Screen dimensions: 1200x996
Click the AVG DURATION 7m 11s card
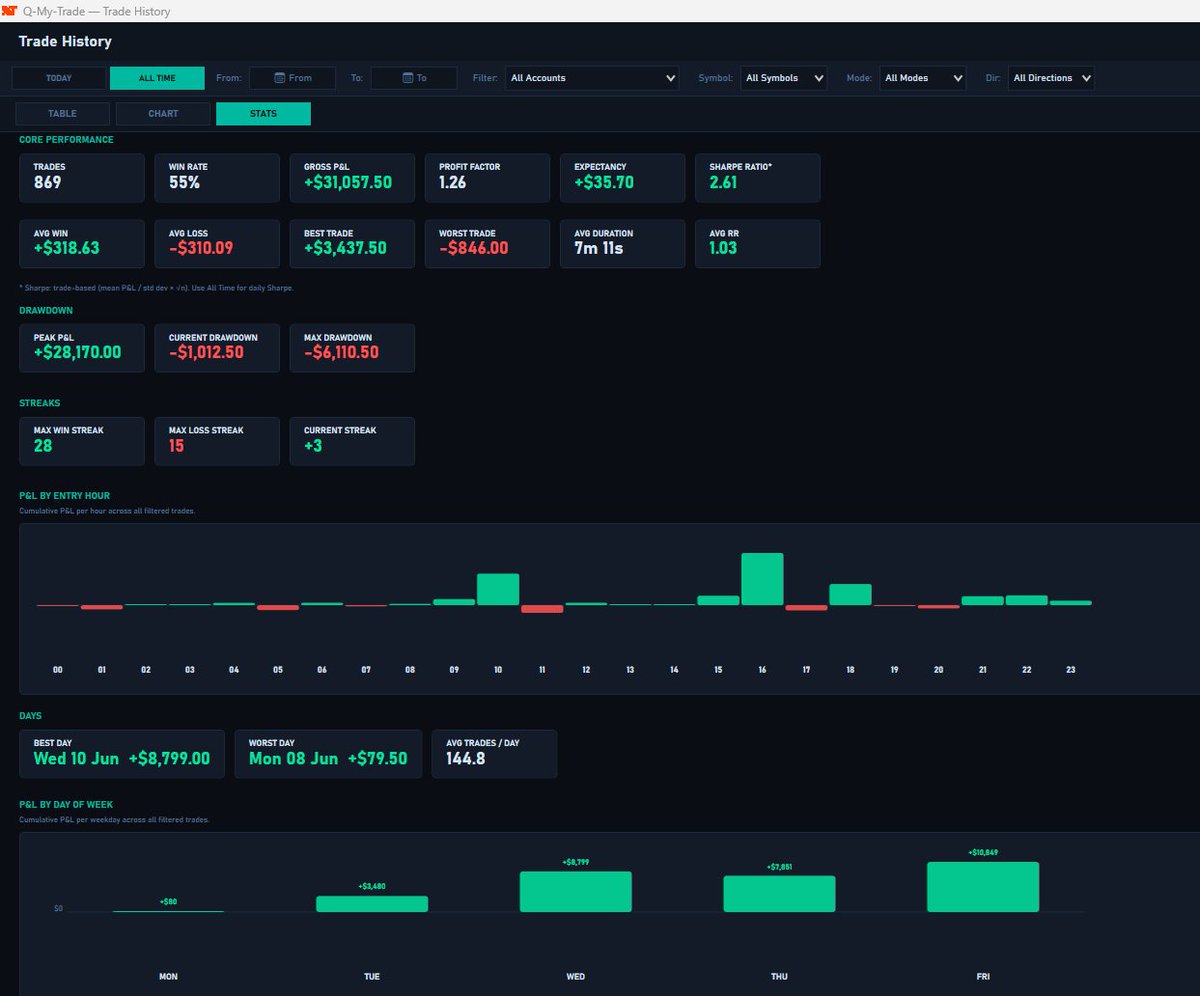(622, 244)
